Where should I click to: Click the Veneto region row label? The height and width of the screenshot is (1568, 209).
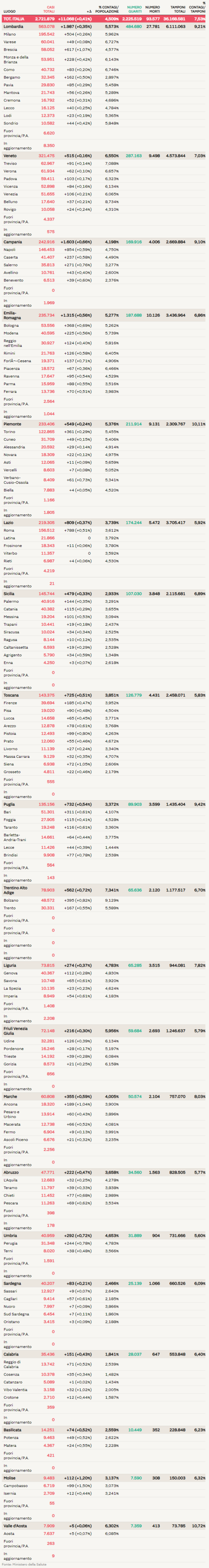(x=10, y=156)
